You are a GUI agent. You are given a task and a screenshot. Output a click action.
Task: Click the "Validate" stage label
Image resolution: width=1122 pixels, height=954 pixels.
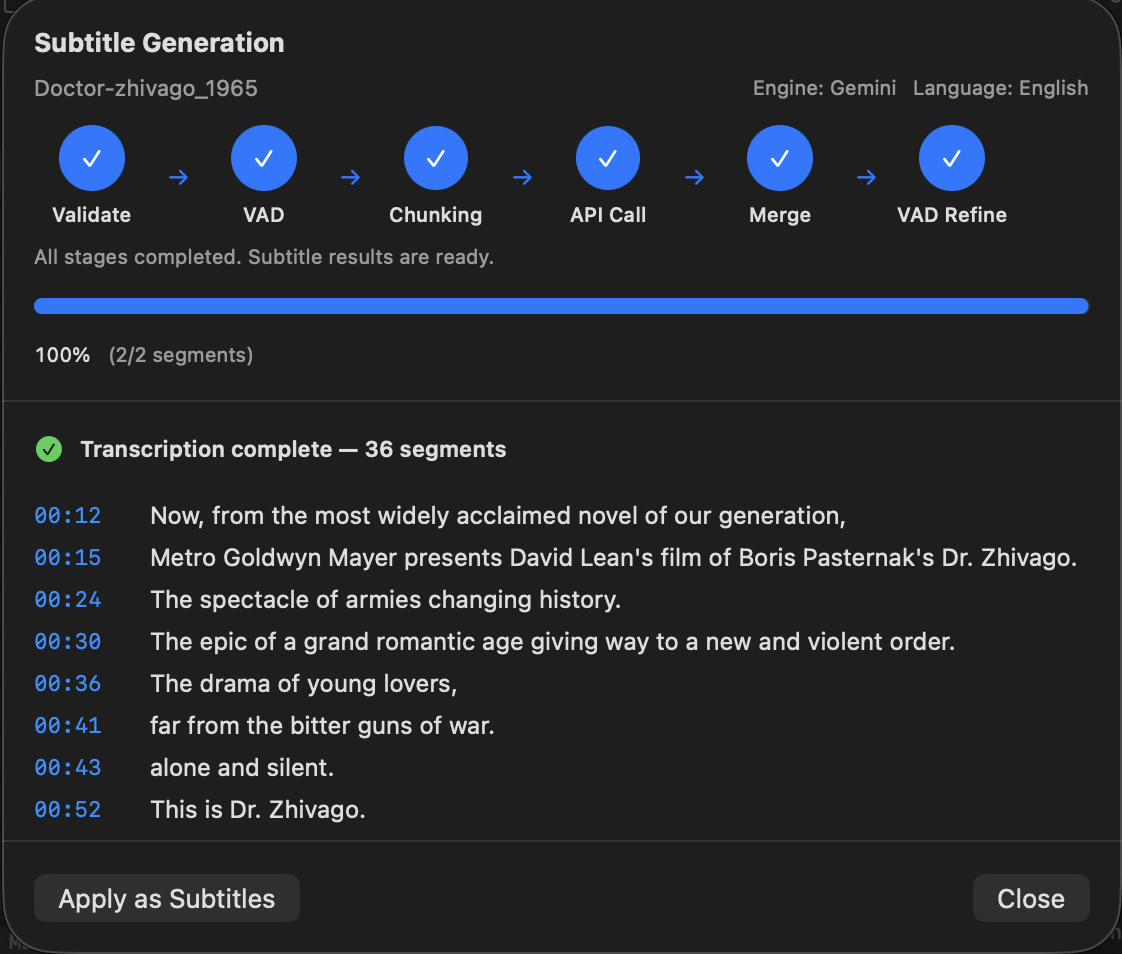(x=92, y=215)
